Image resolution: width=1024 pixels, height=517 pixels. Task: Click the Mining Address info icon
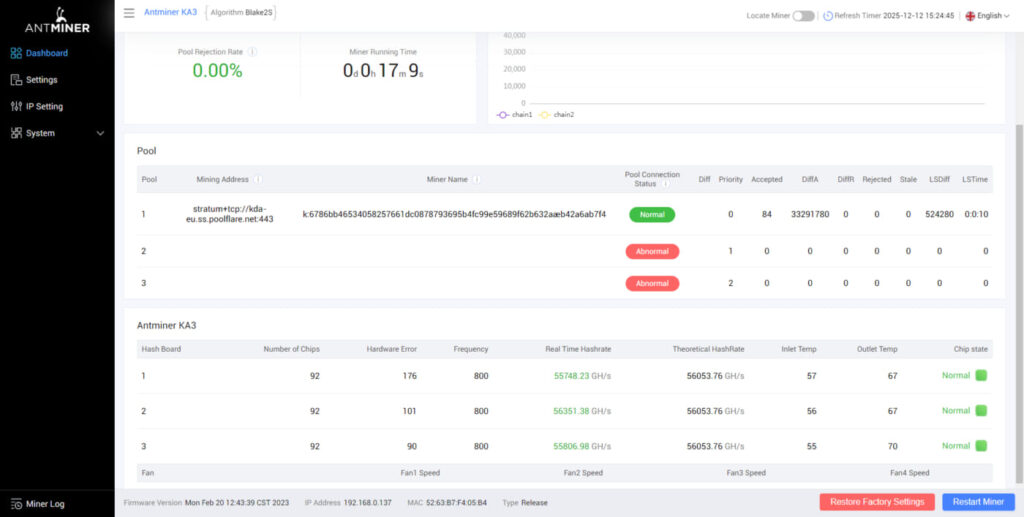click(x=258, y=180)
